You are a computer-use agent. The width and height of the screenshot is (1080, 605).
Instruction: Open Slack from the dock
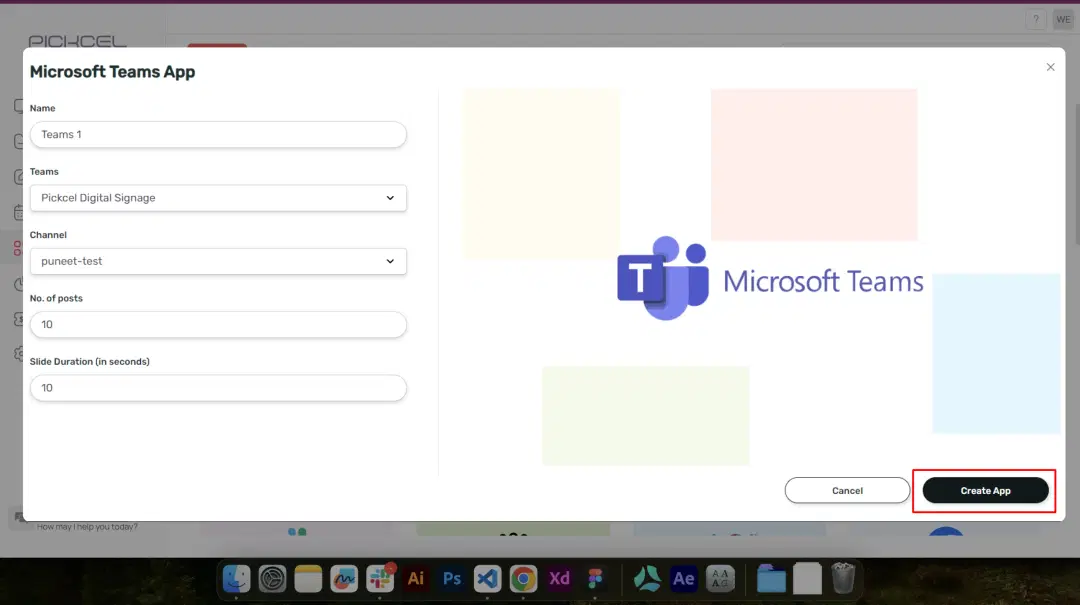point(380,578)
